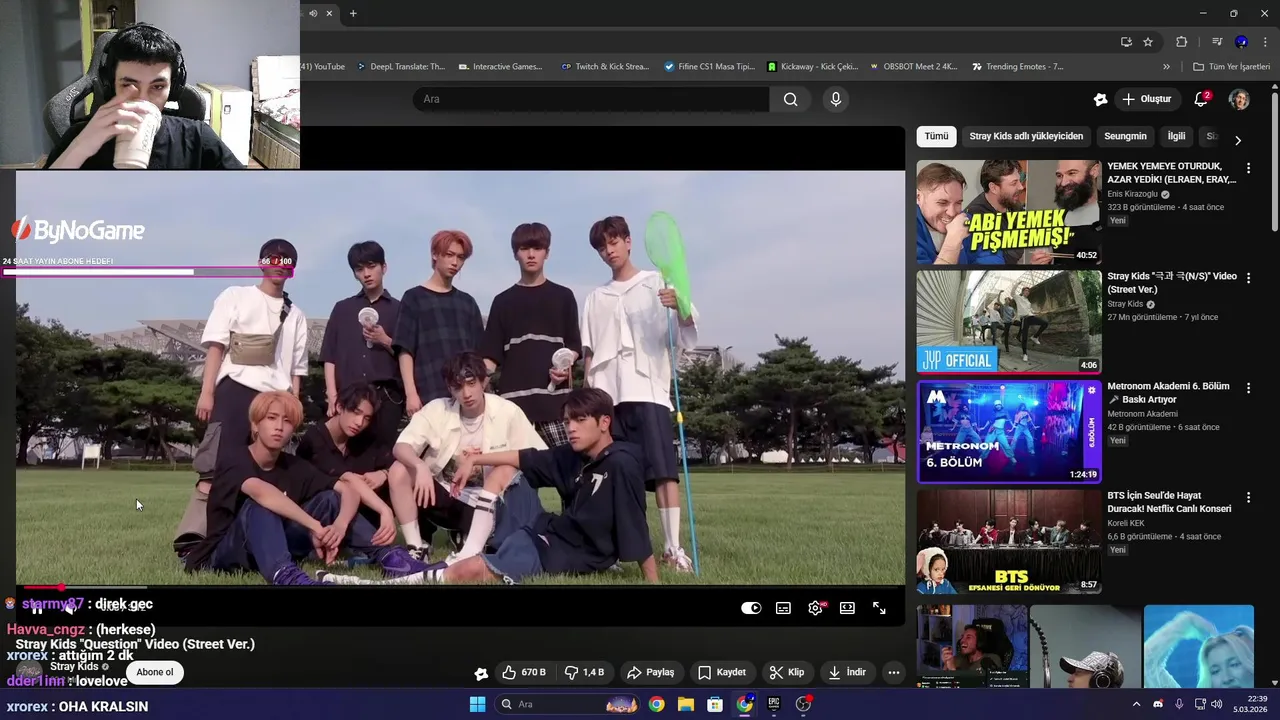Toggle subtitles in video player
1280x720 pixels.
tap(783, 608)
